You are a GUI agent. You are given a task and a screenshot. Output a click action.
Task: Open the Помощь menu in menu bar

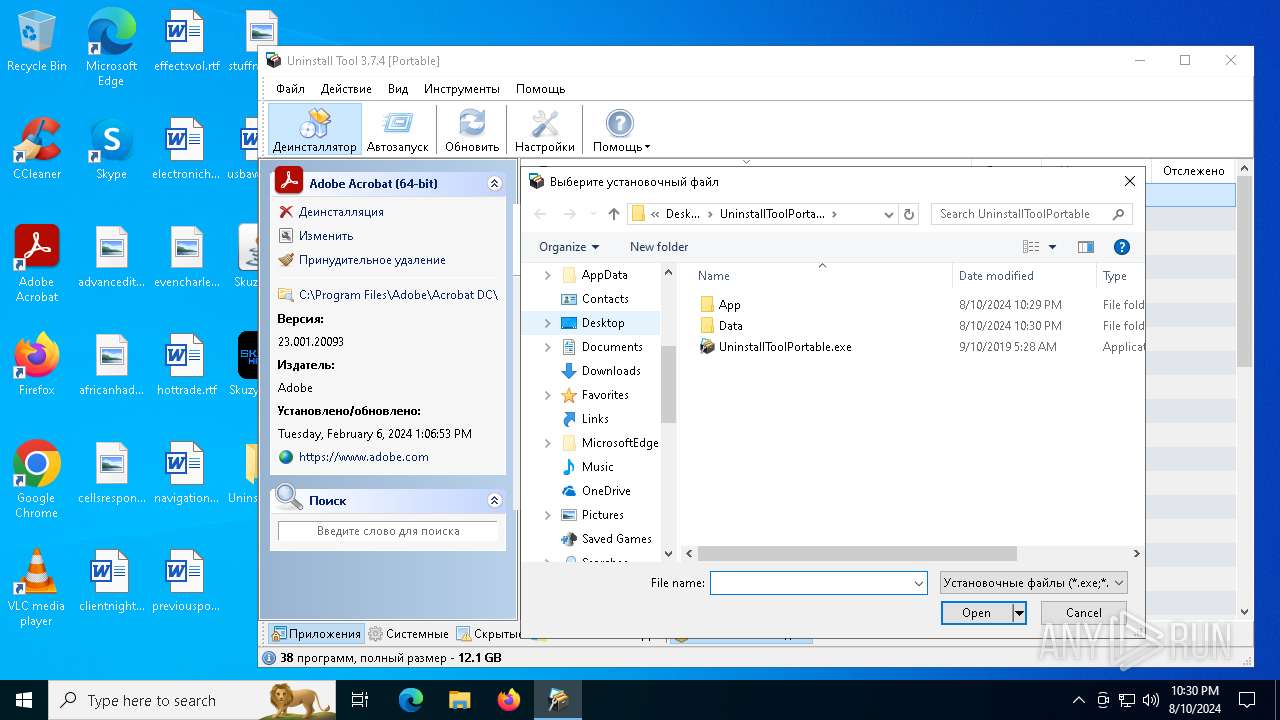540,89
